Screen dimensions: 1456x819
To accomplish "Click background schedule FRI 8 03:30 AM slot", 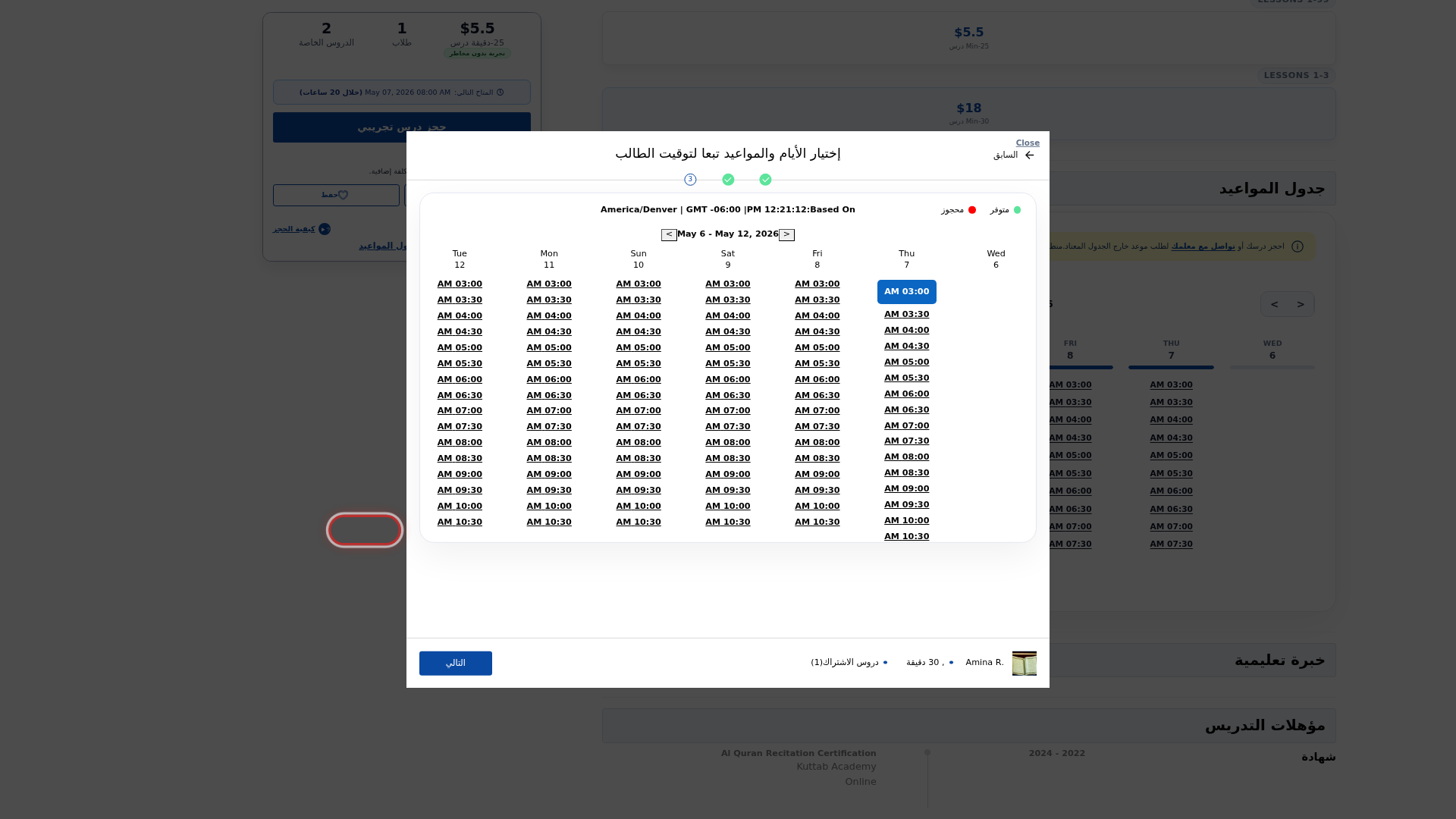I will tap(1070, 403).
